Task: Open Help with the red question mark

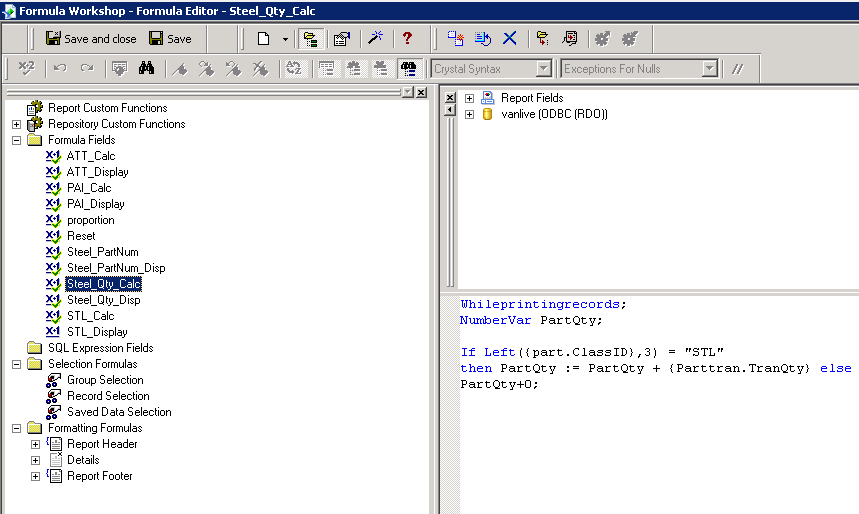Action: [x=407, y=39]
